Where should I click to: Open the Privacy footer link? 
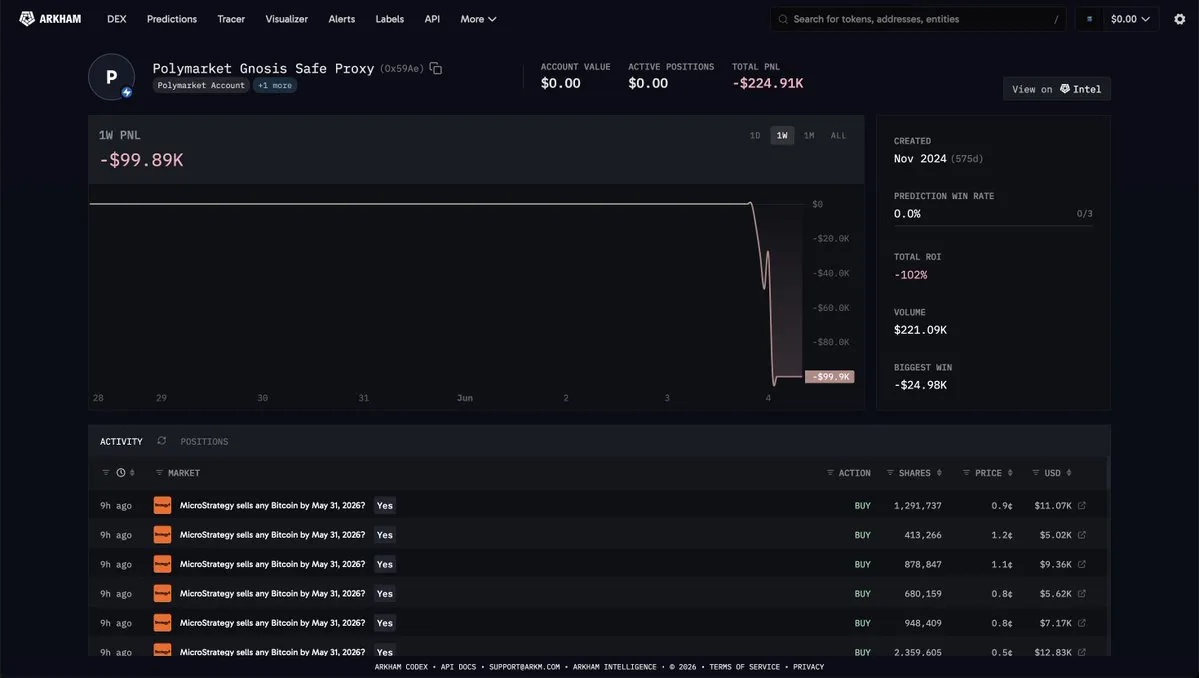[808, 667]
